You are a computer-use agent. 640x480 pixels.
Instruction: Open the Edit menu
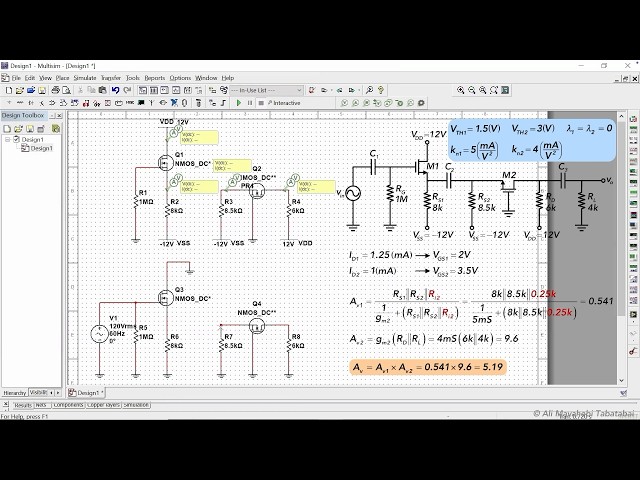pos(30,78)
